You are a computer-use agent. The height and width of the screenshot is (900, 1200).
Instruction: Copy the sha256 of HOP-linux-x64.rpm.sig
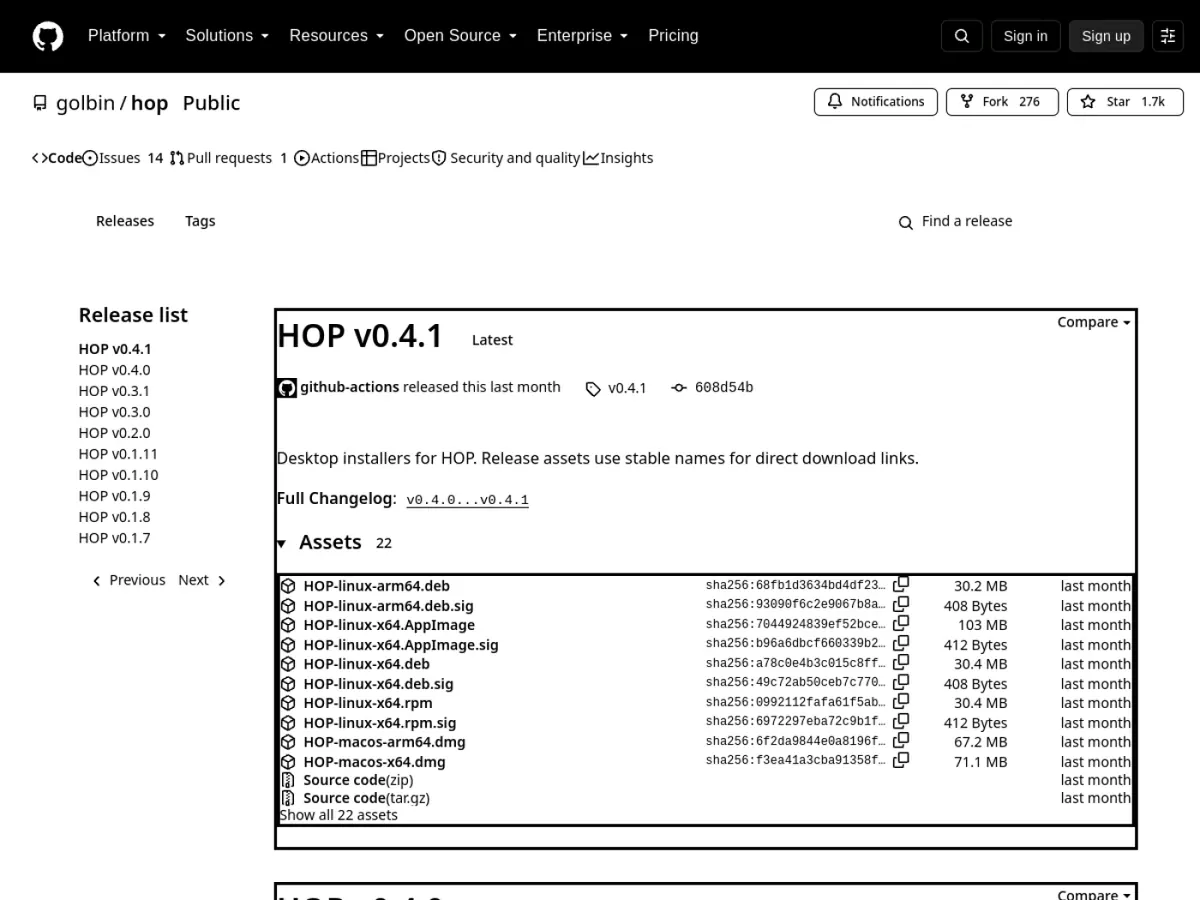tap(901, 721)
